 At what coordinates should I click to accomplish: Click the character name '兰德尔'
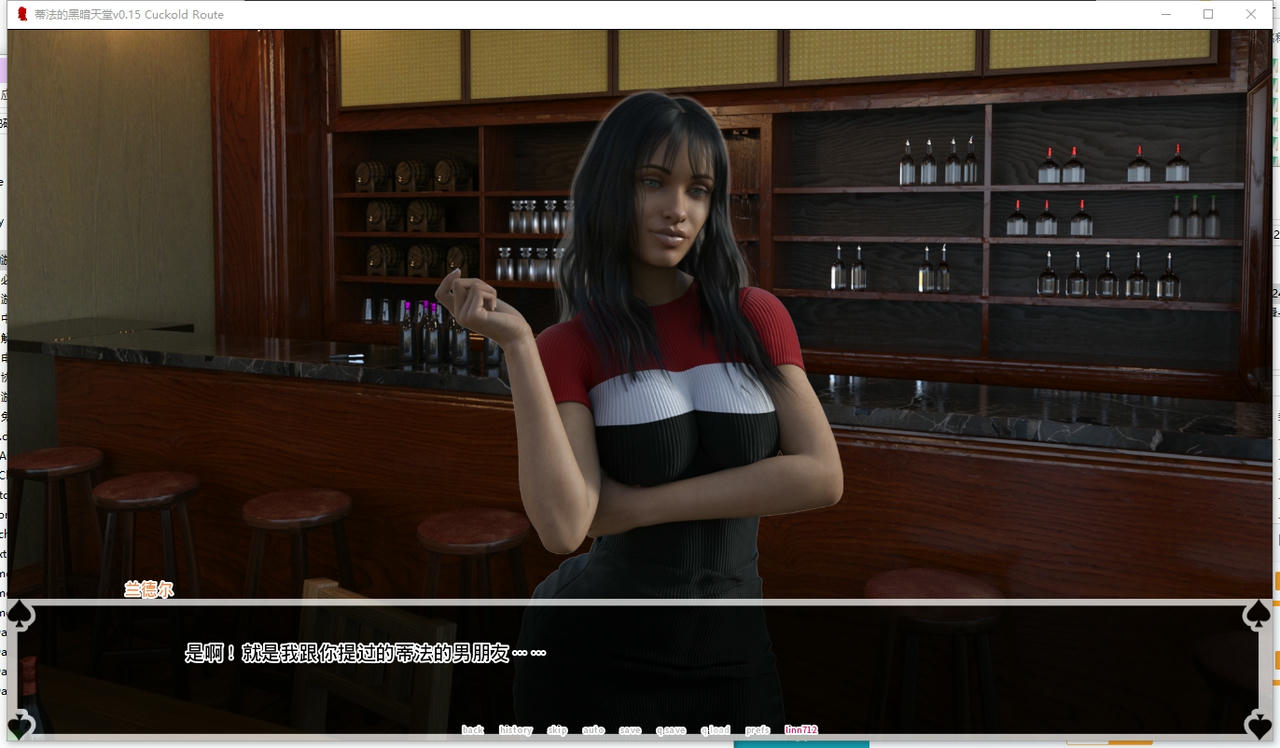coord(150,591)
